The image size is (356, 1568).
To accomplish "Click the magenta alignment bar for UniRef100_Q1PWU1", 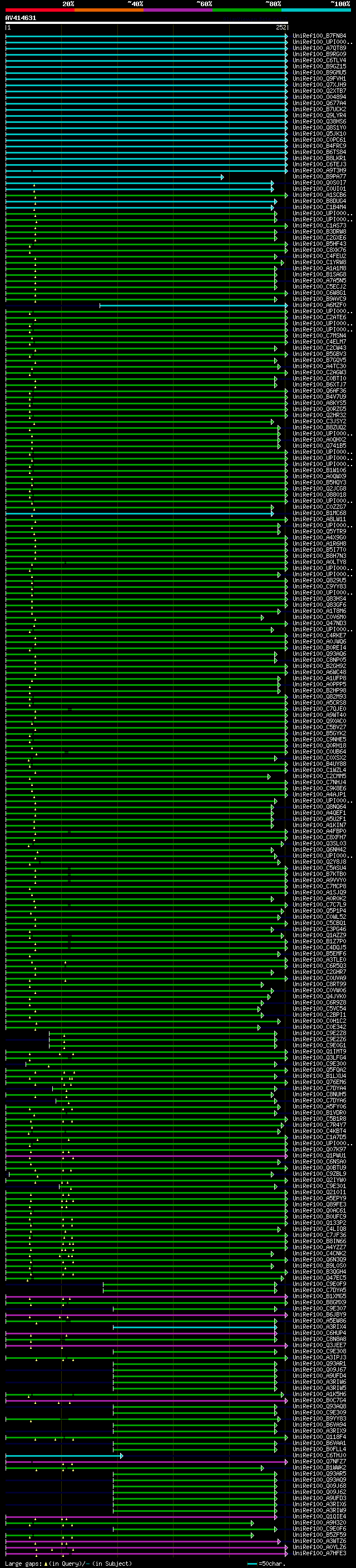I will (x=147, y=1156).
